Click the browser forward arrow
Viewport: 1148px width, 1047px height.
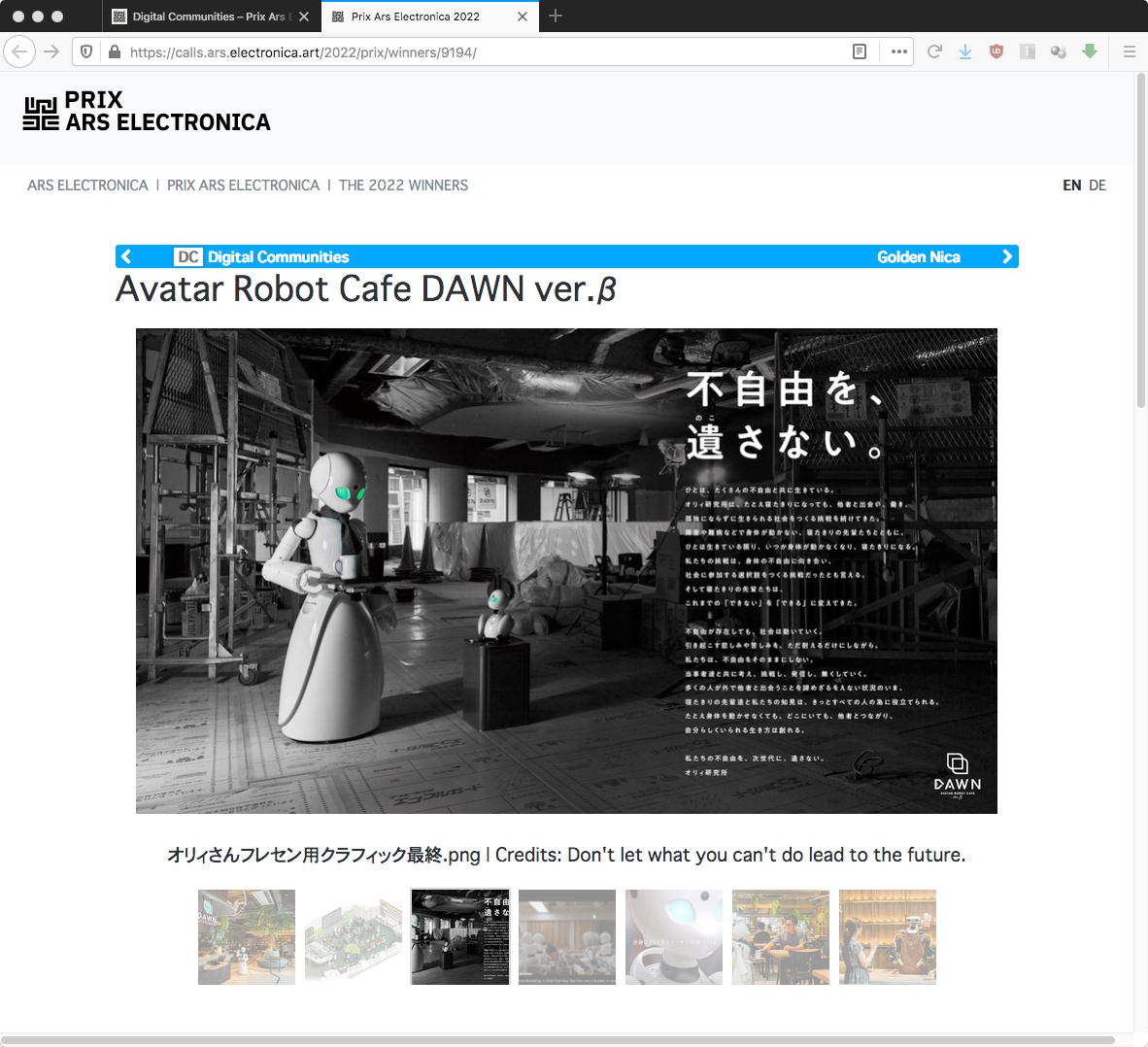(x=51, y=52)
